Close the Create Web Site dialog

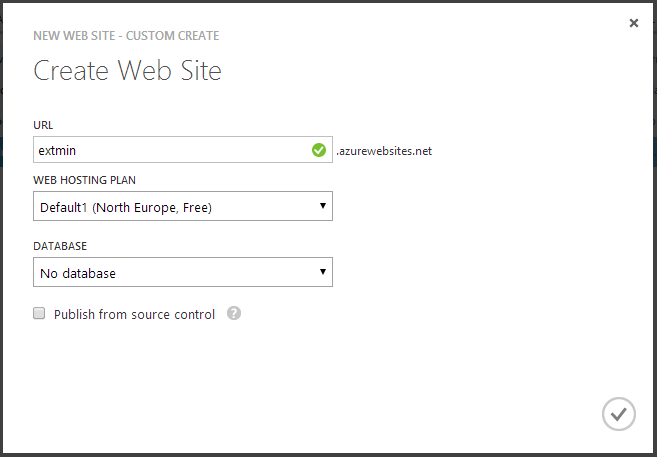634,23
